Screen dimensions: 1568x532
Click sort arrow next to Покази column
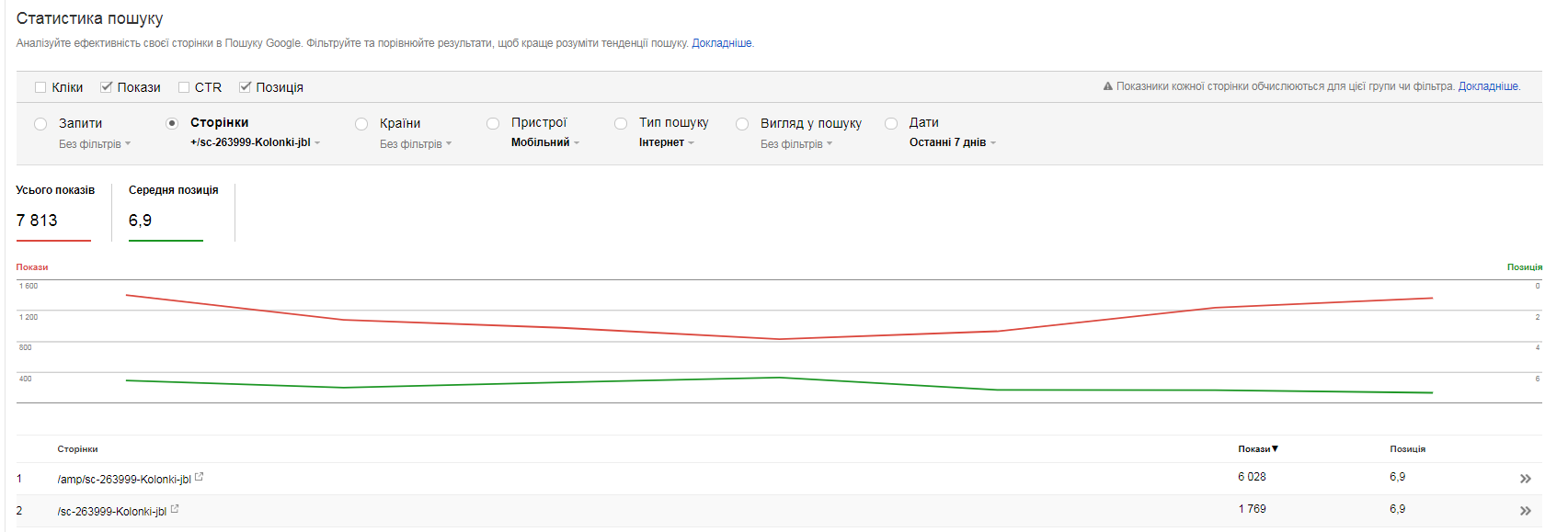click(1275, 448)
